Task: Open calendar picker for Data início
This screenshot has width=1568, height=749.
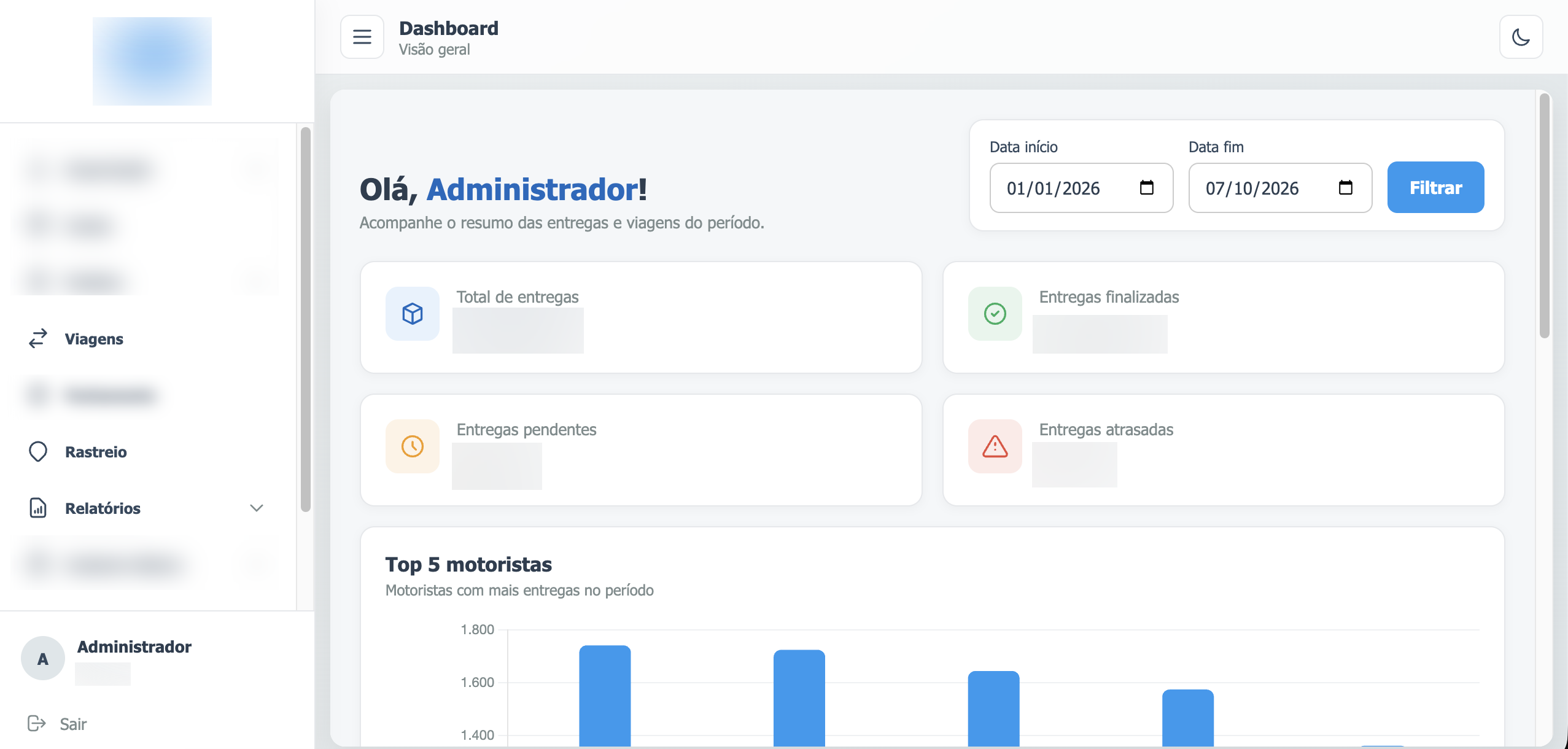Action: point(1146,188)
